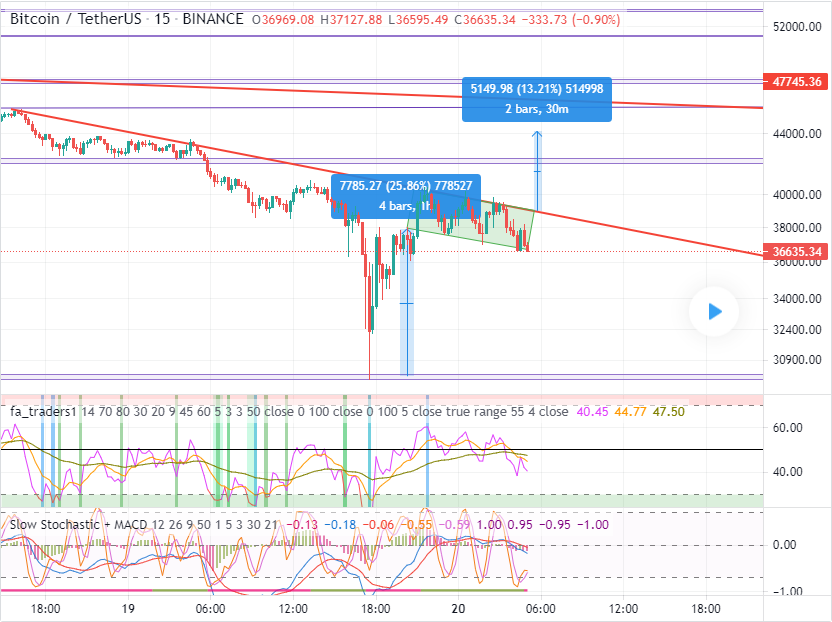Viewport: 832px width, 622px height.
Task: Select the 5149.98 (13.21%) measurement box
Action: point(536,99)
